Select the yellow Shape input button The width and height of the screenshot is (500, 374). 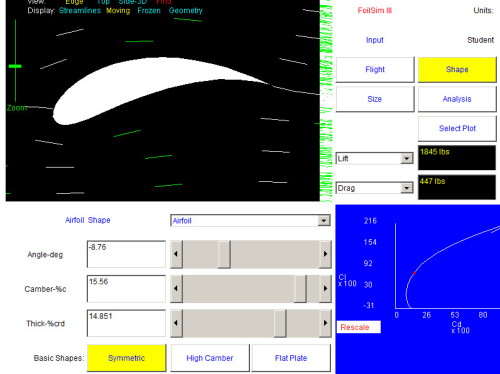tap(457, 70)
